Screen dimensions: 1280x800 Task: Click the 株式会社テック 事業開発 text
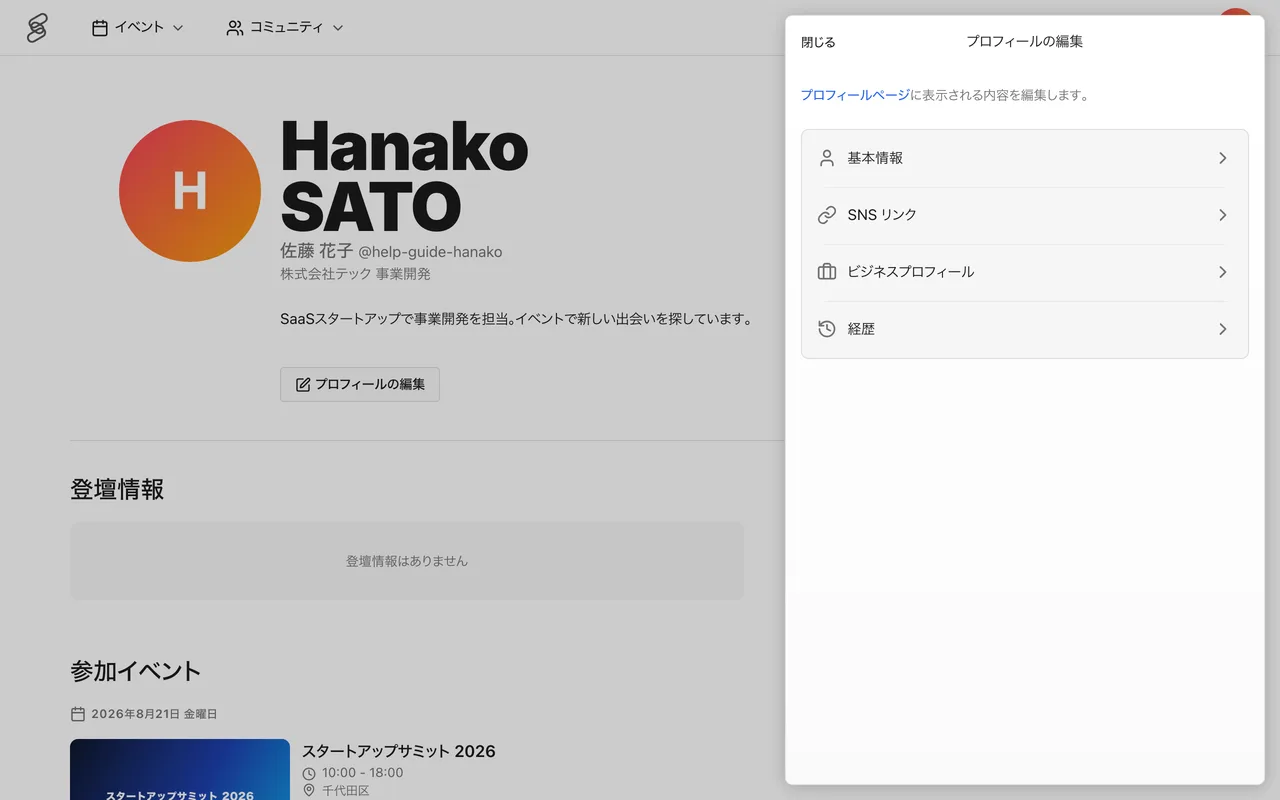(356, 274)
